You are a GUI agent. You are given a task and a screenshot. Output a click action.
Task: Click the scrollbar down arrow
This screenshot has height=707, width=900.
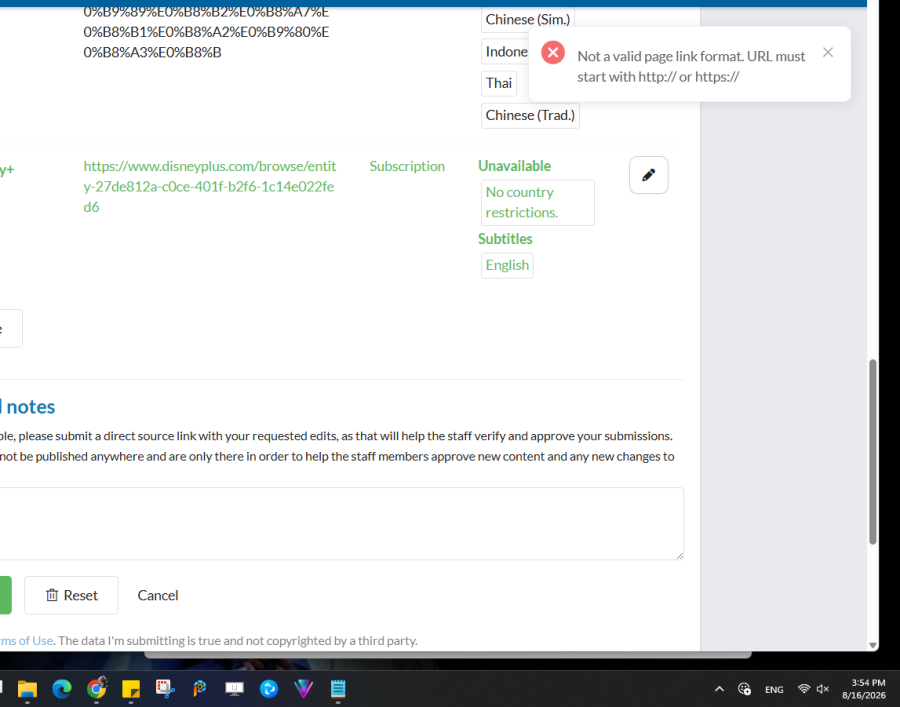pos(873,645)
